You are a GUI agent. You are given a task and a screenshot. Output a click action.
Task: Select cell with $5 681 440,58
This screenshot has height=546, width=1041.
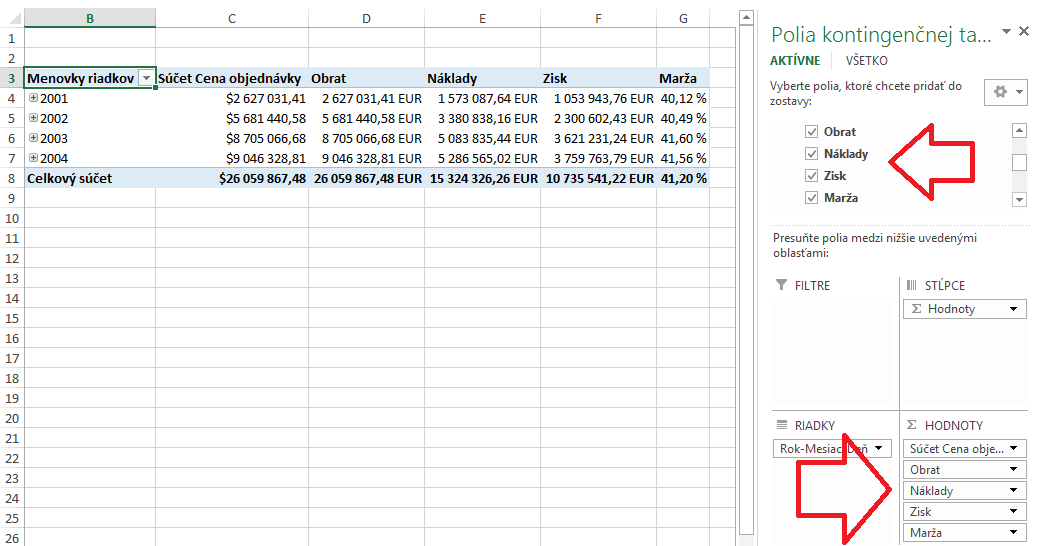click(232, 118)
